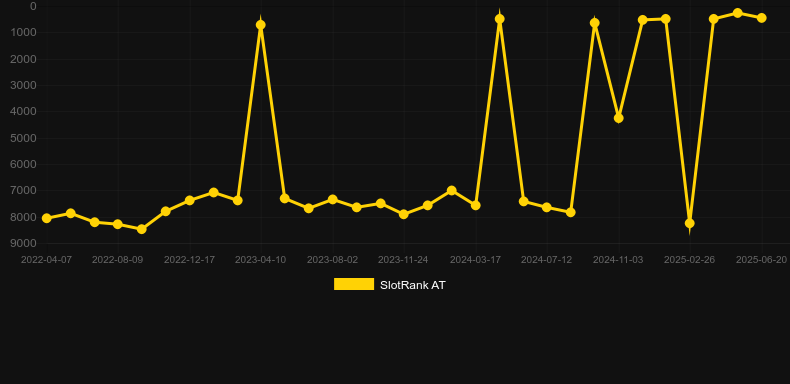Image resolution: width=790 pixels, height=384 pixels.
Task: Select the data point above 2023-11-24
Action: tap(404, 214)
